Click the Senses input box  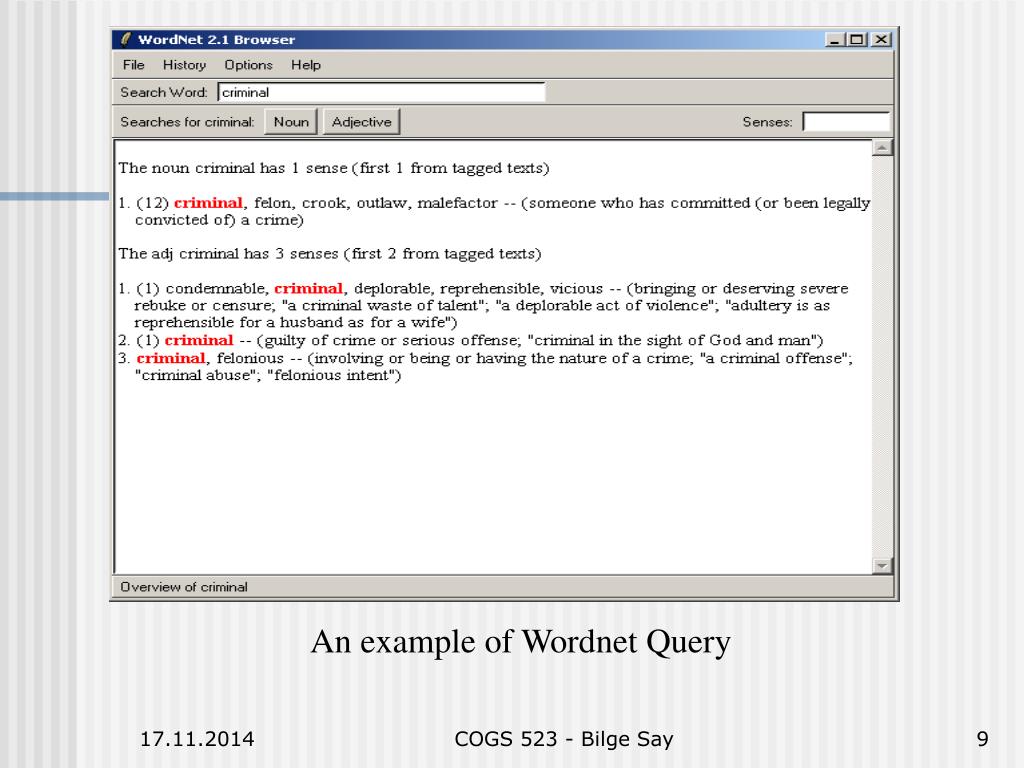(x=846, y=121)
